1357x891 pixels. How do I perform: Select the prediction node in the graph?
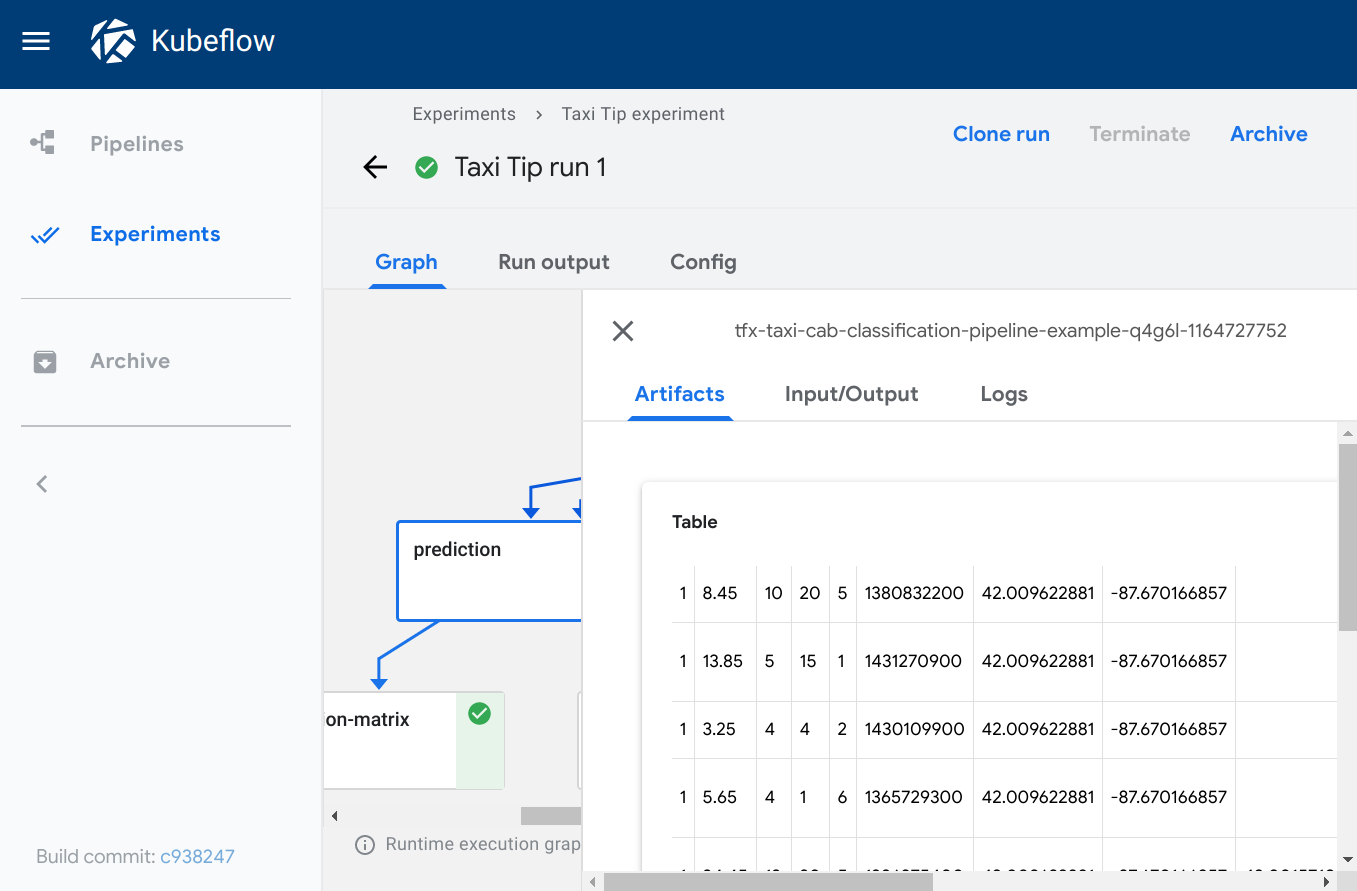[457, 549]
